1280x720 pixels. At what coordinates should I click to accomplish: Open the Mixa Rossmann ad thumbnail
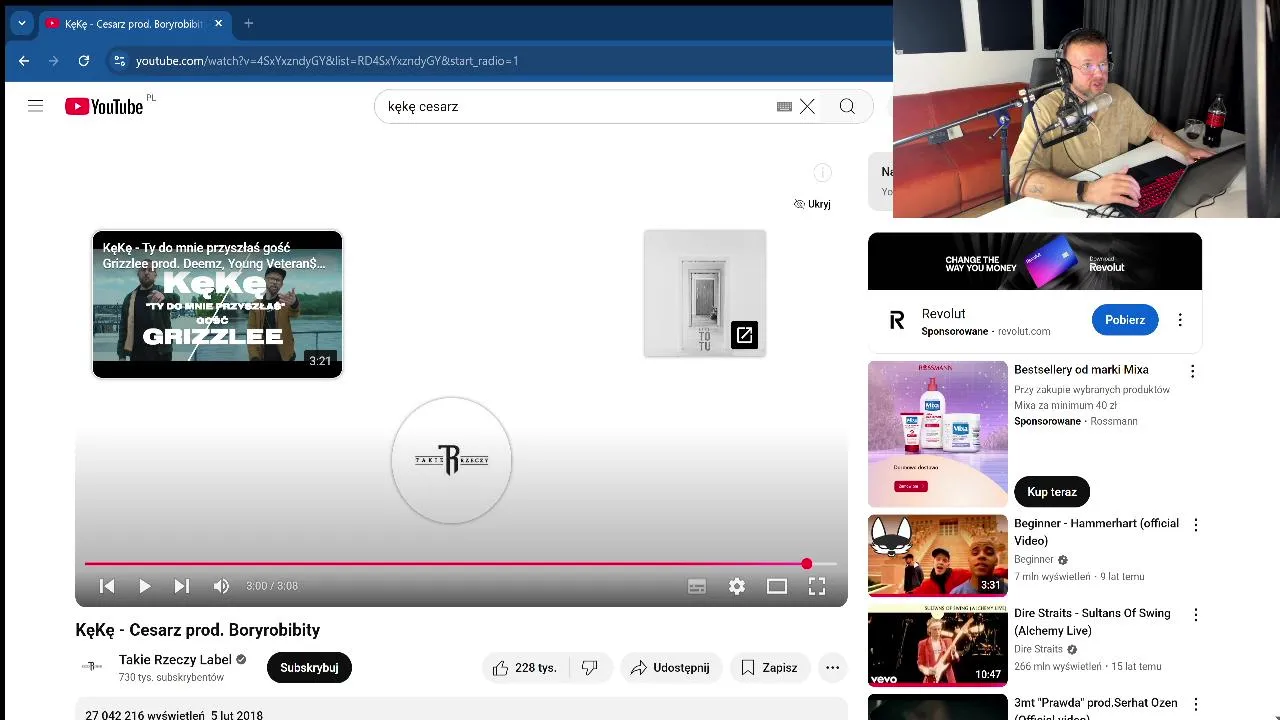(x=938, y=434)
